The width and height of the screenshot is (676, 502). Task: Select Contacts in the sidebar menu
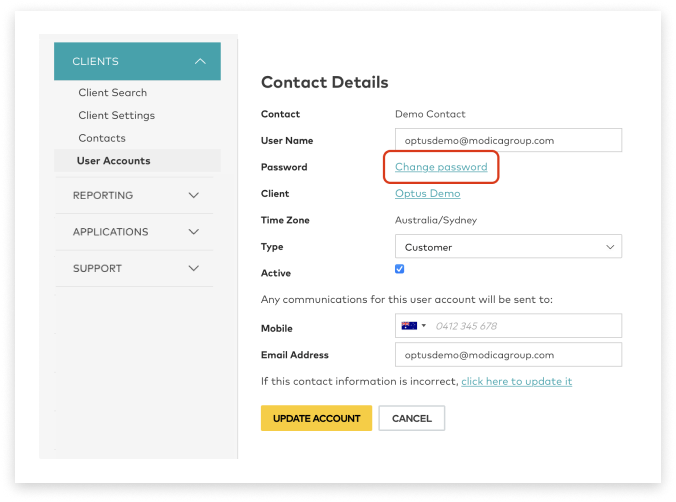click(x=102, y=138)
